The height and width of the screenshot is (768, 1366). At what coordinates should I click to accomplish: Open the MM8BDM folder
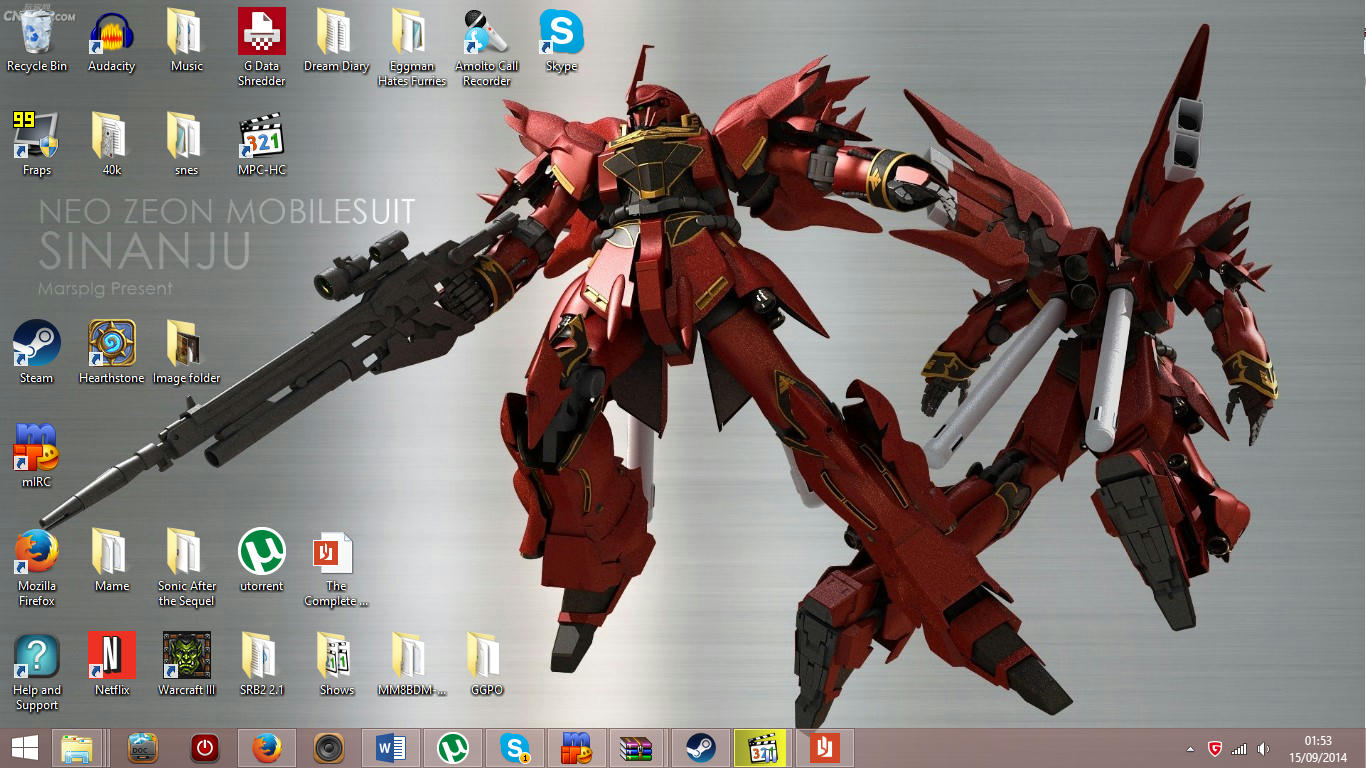pos(412,665)
